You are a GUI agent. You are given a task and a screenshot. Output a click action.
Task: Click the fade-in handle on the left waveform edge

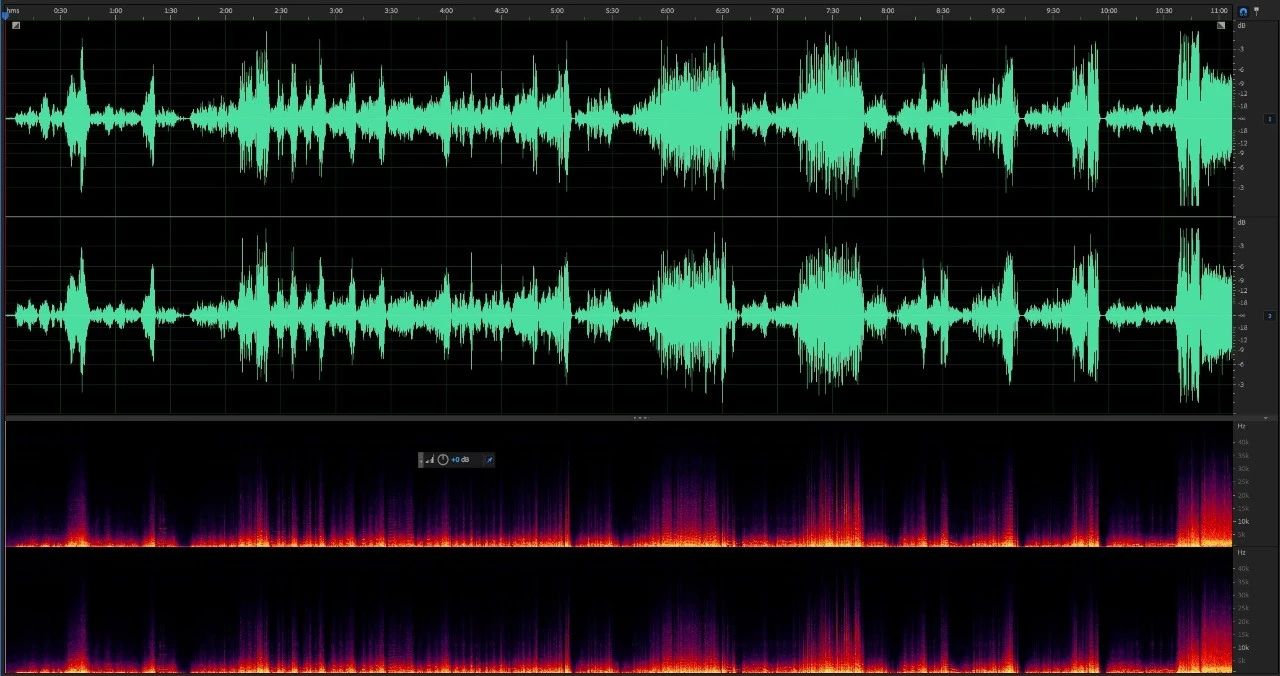click(x=16, y=25)
